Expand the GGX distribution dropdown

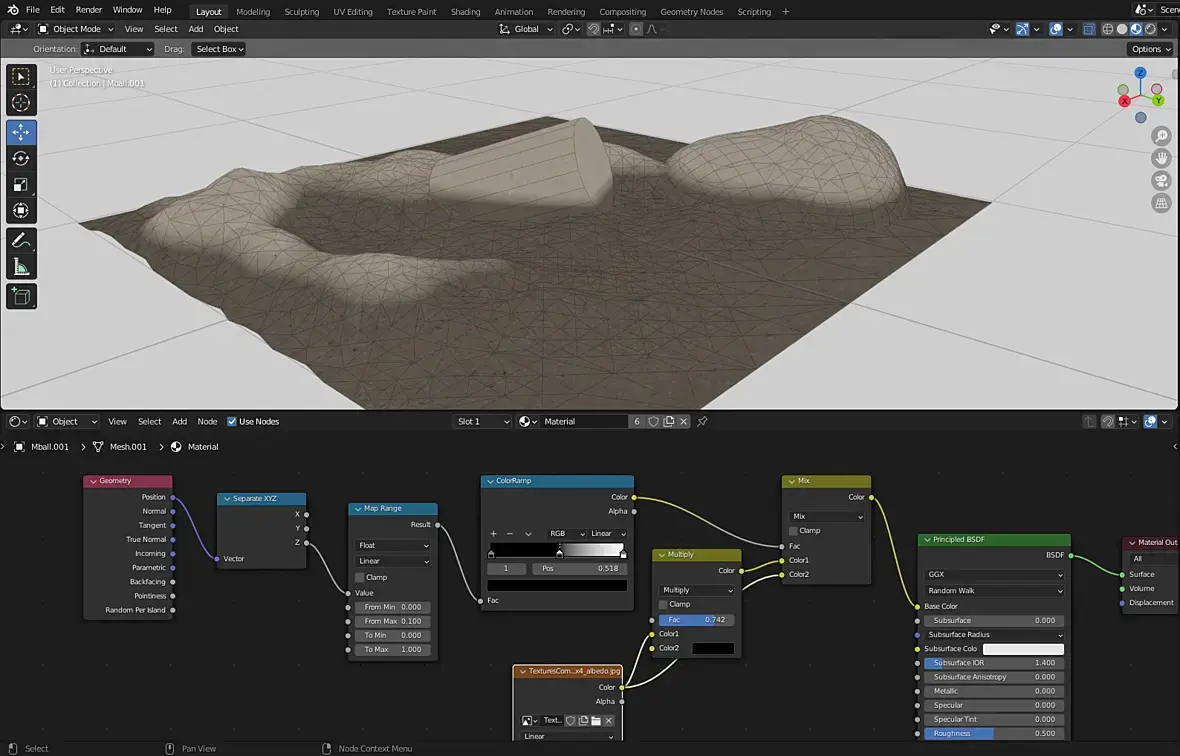(994, 575)
